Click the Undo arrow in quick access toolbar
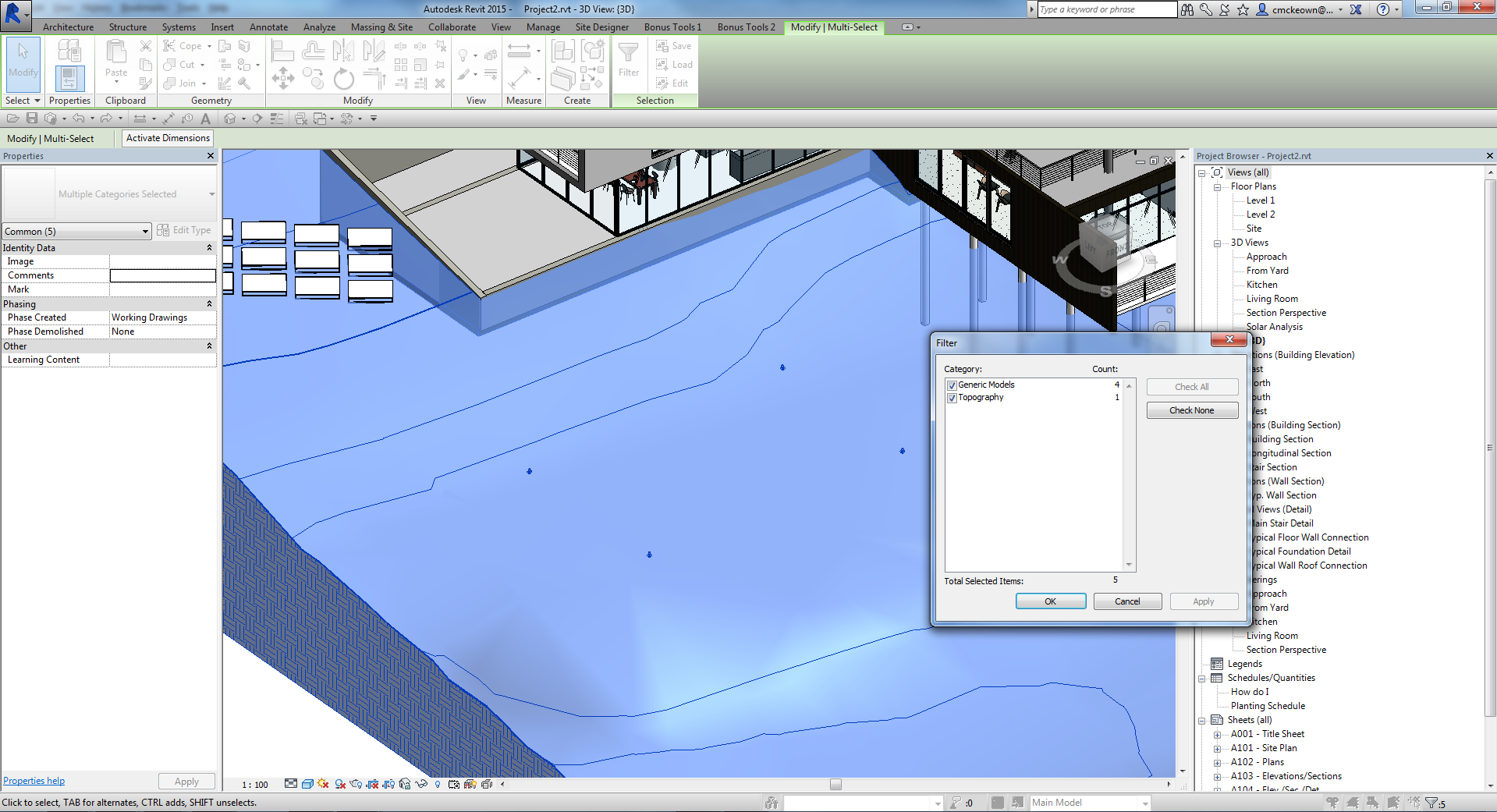The image size is (1497, 812). tap(78, 119)
